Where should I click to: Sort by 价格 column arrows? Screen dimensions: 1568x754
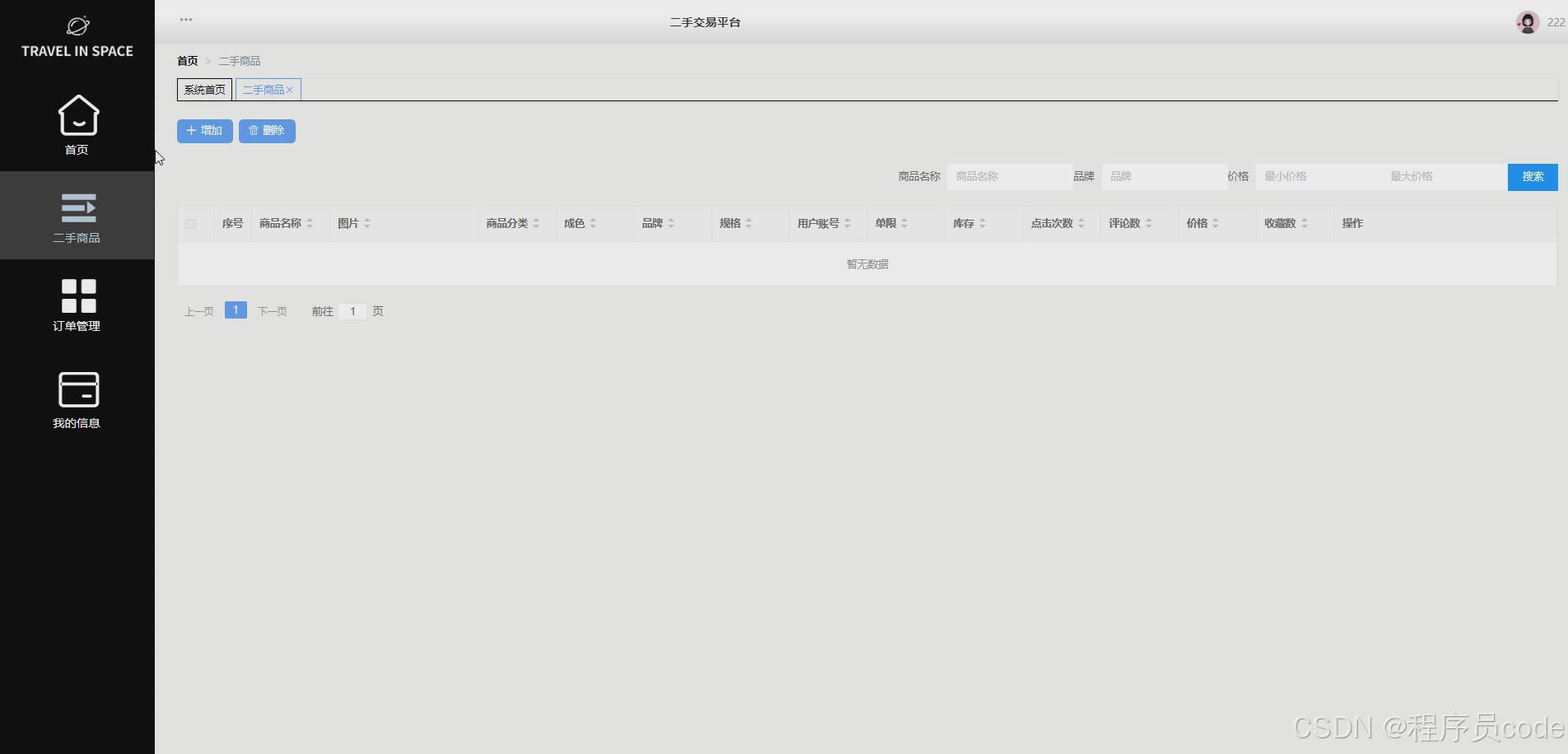click(1216, 223)
